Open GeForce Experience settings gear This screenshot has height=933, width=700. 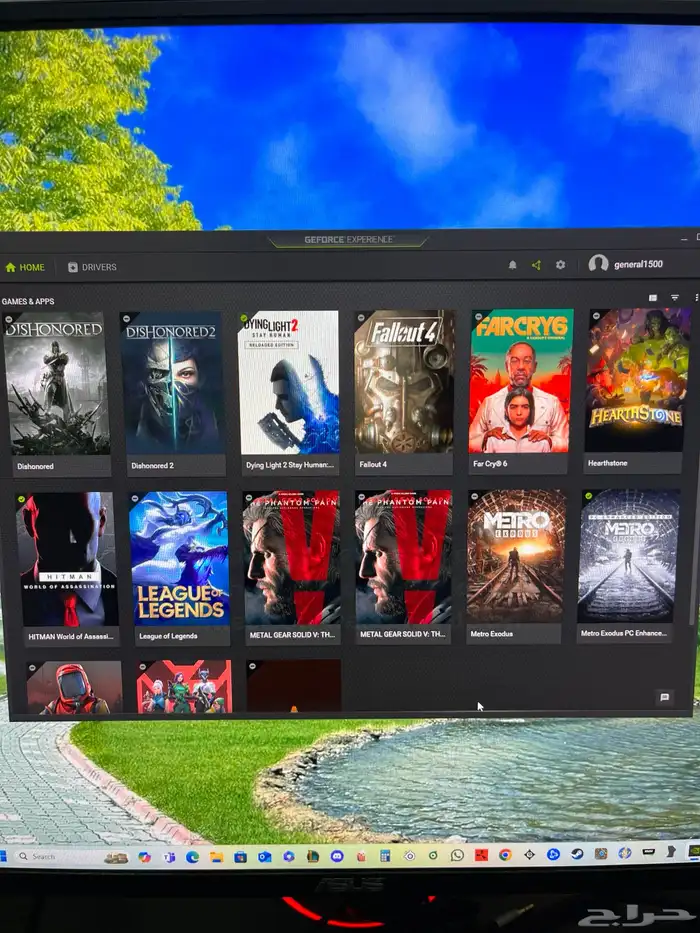tap(560, 265)
